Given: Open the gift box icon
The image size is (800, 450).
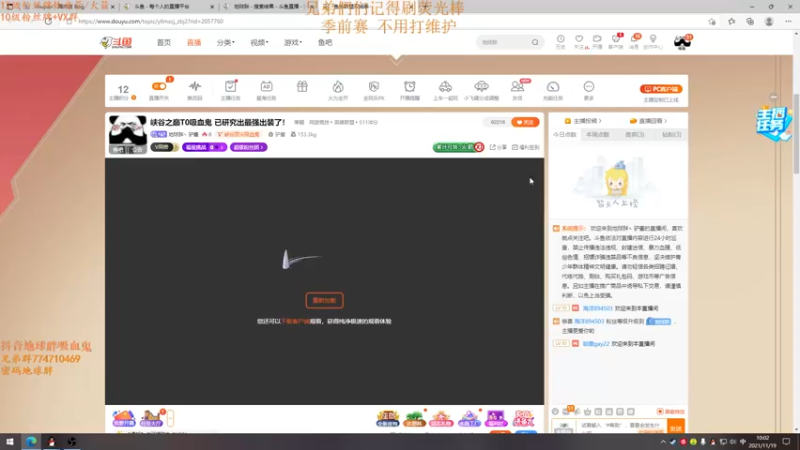Looking at the screenshot, I should click(302, 86).
